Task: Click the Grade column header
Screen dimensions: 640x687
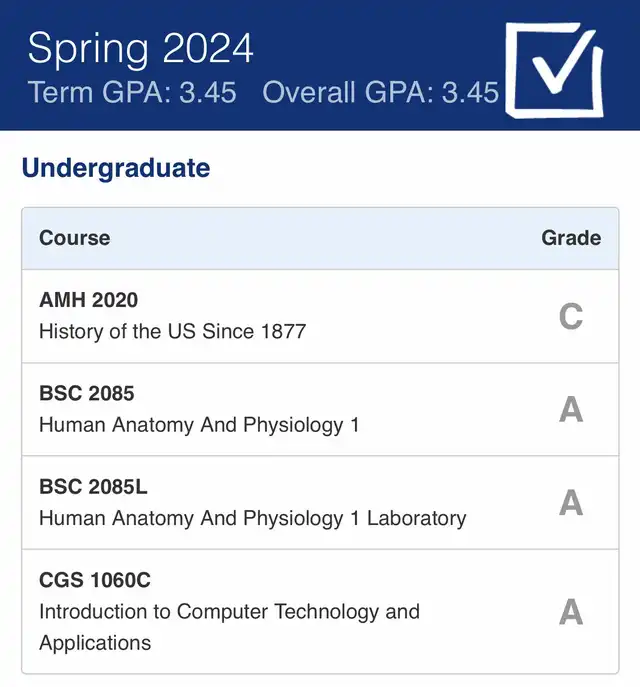Action: [x=571, y=238]
